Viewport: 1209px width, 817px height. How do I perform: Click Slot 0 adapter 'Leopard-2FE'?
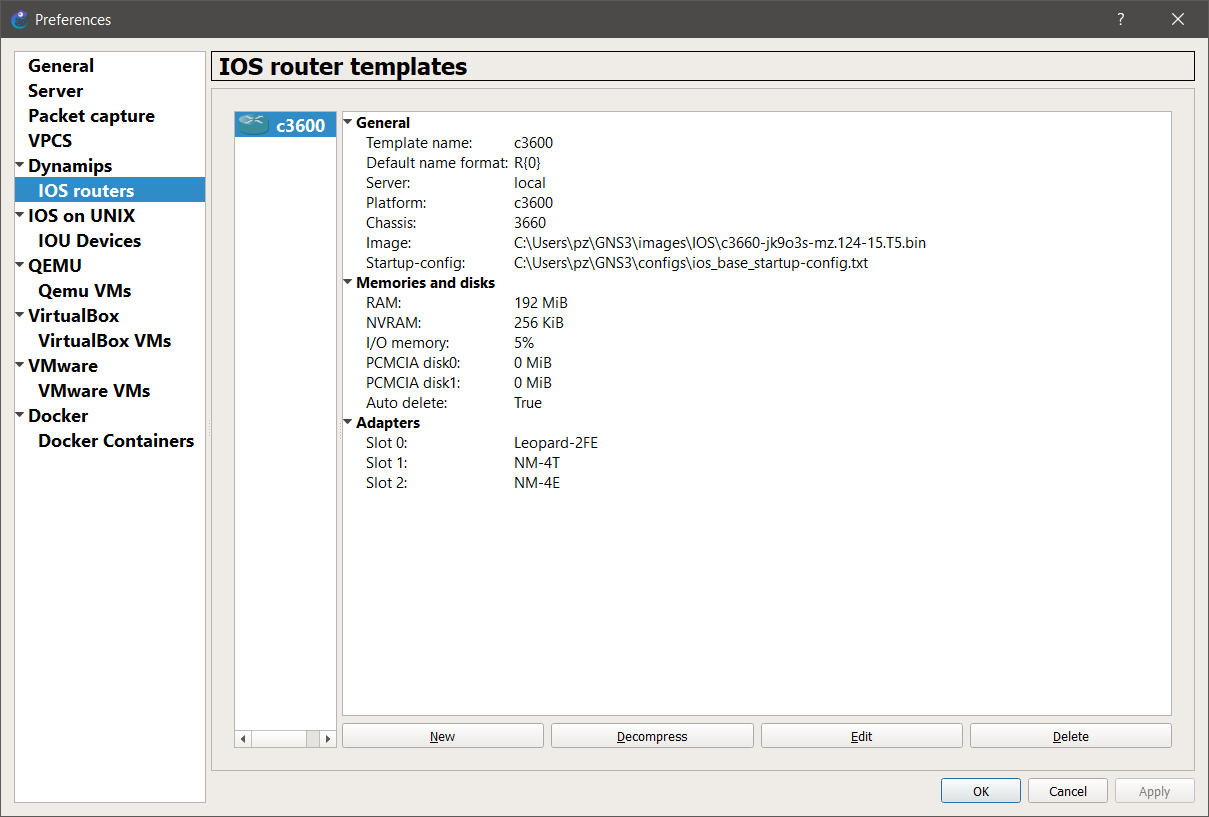(x=556, y=443)
